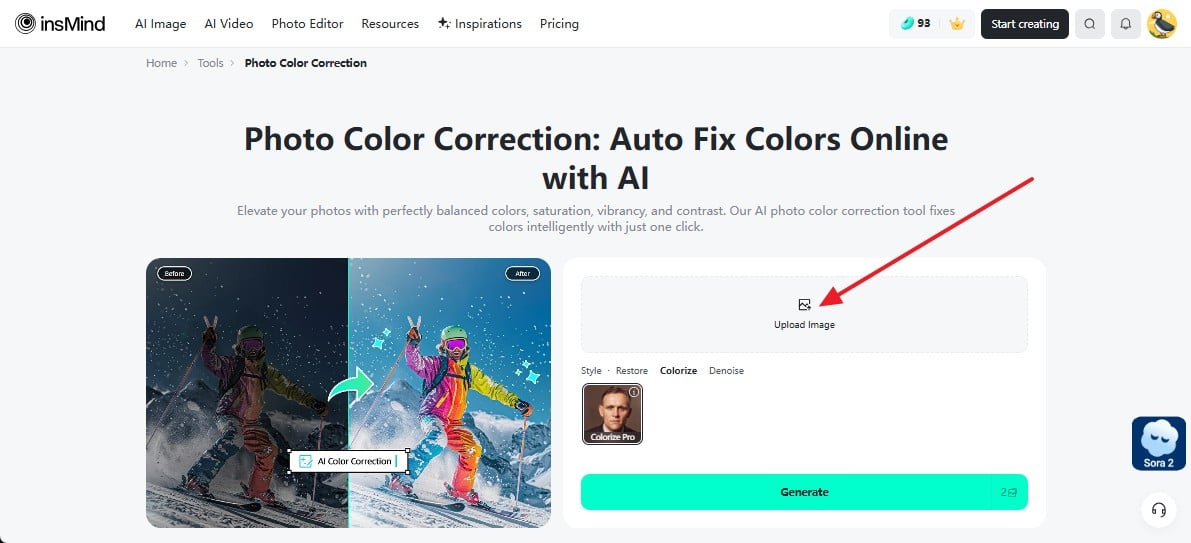Image resolution: width=1191 pixels, height=543 pixels.
Task: Open the headset support chat icon
Action: pos(1158,510)
